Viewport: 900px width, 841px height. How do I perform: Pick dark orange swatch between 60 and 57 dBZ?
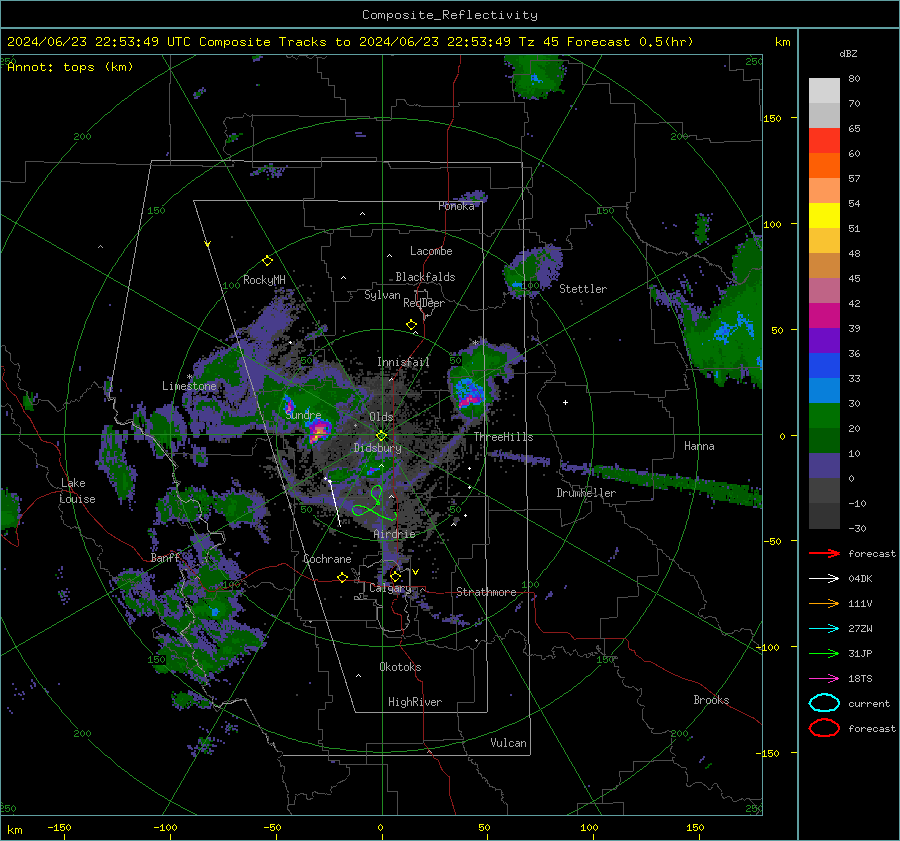[x=824, y=165]
